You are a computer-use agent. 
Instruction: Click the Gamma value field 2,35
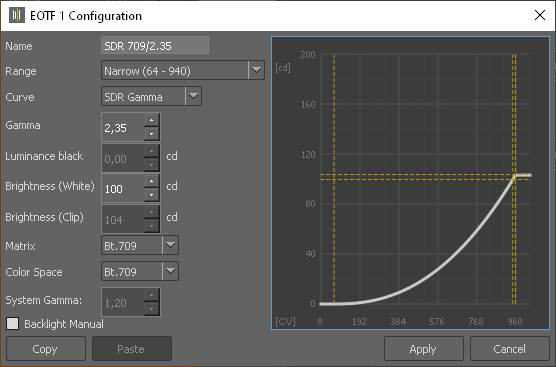coord(123,127)
